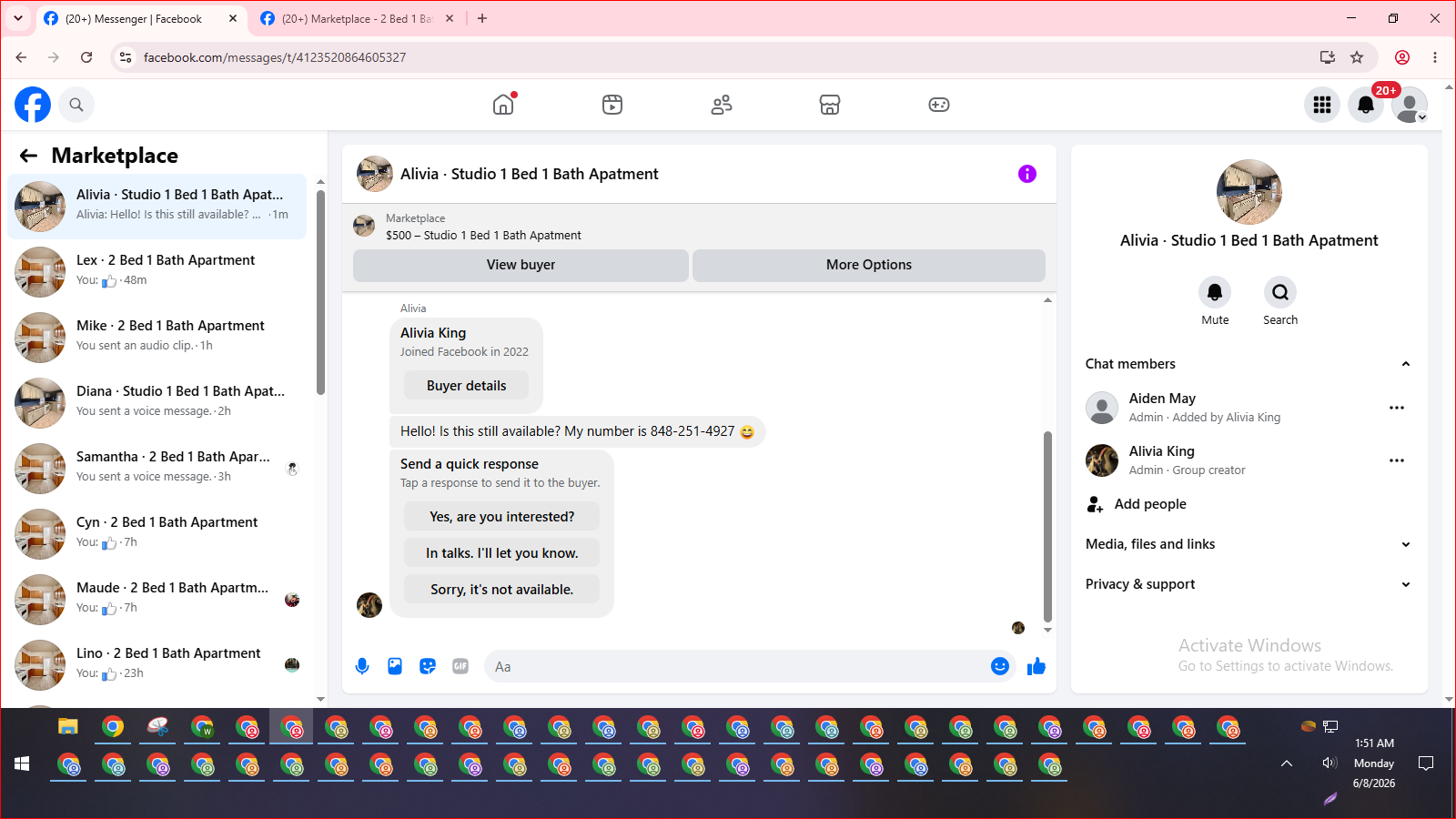
Task: Open the taskbar volume control
Action: 1330,763
